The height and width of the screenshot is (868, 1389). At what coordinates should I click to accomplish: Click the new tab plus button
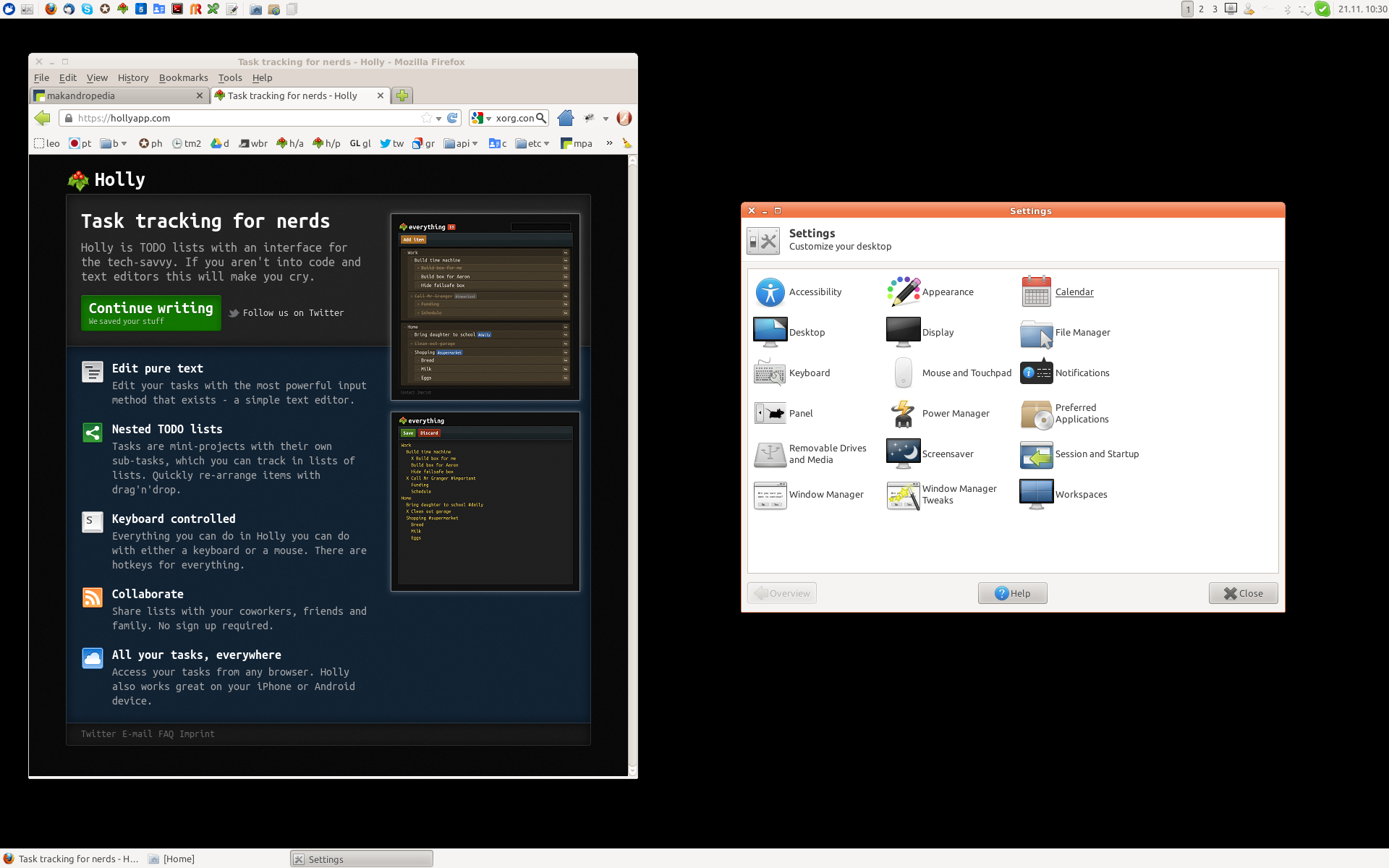click(402, 95)
